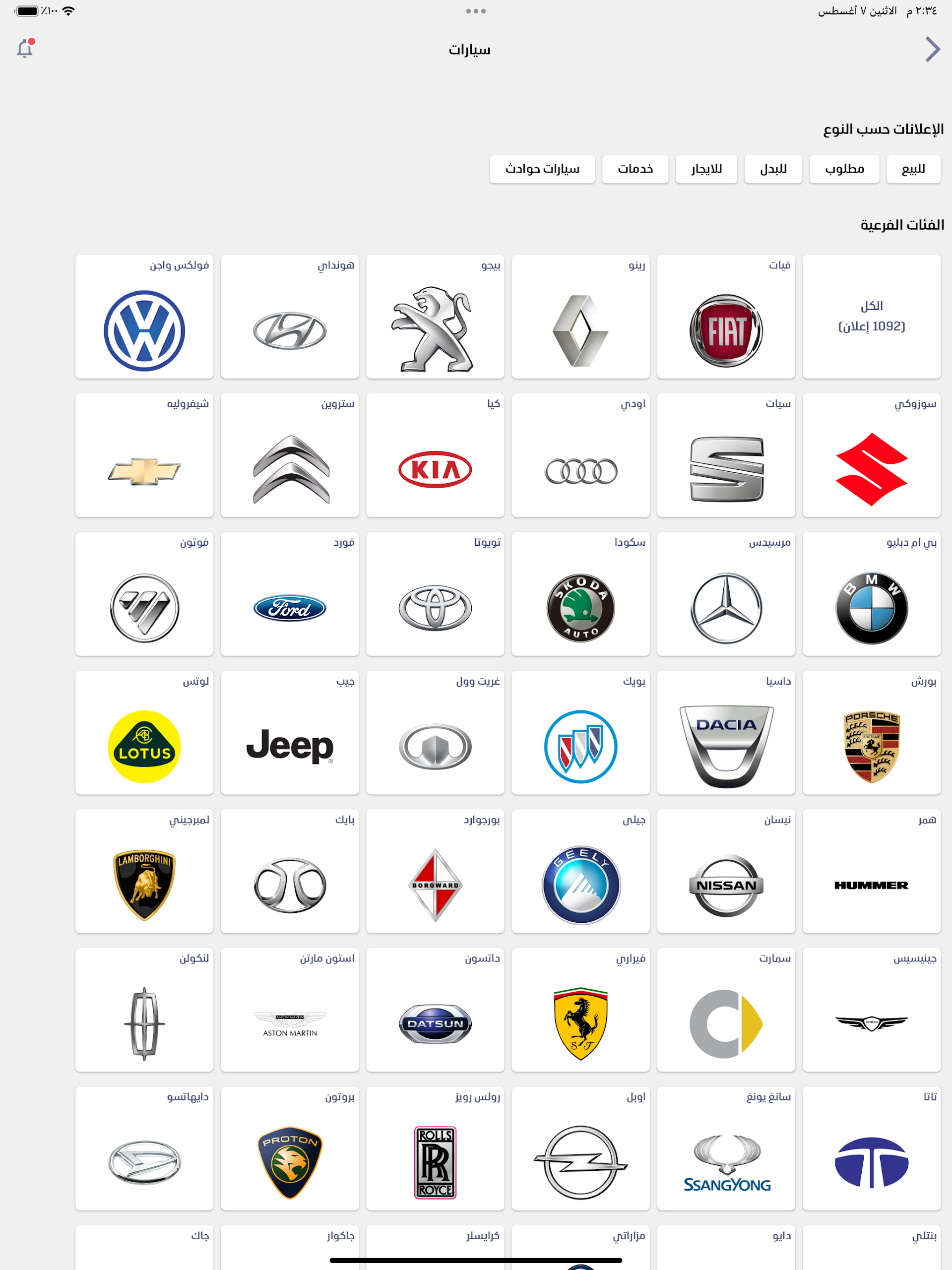952x1270 pixels.
Task: Select the Borgward logo
Action: coord(435,886)
